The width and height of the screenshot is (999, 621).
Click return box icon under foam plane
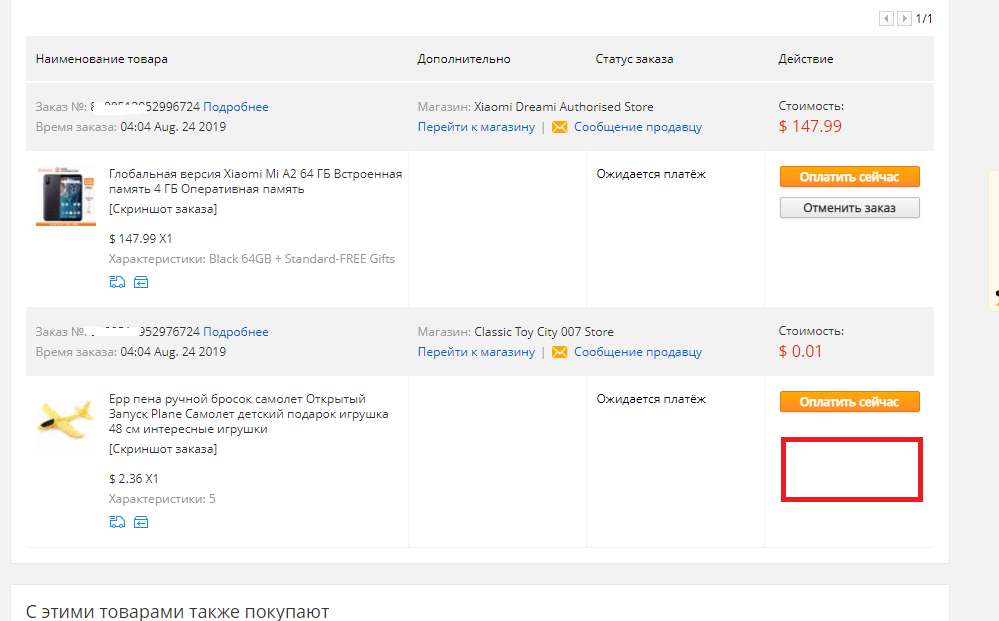[141, 522]
